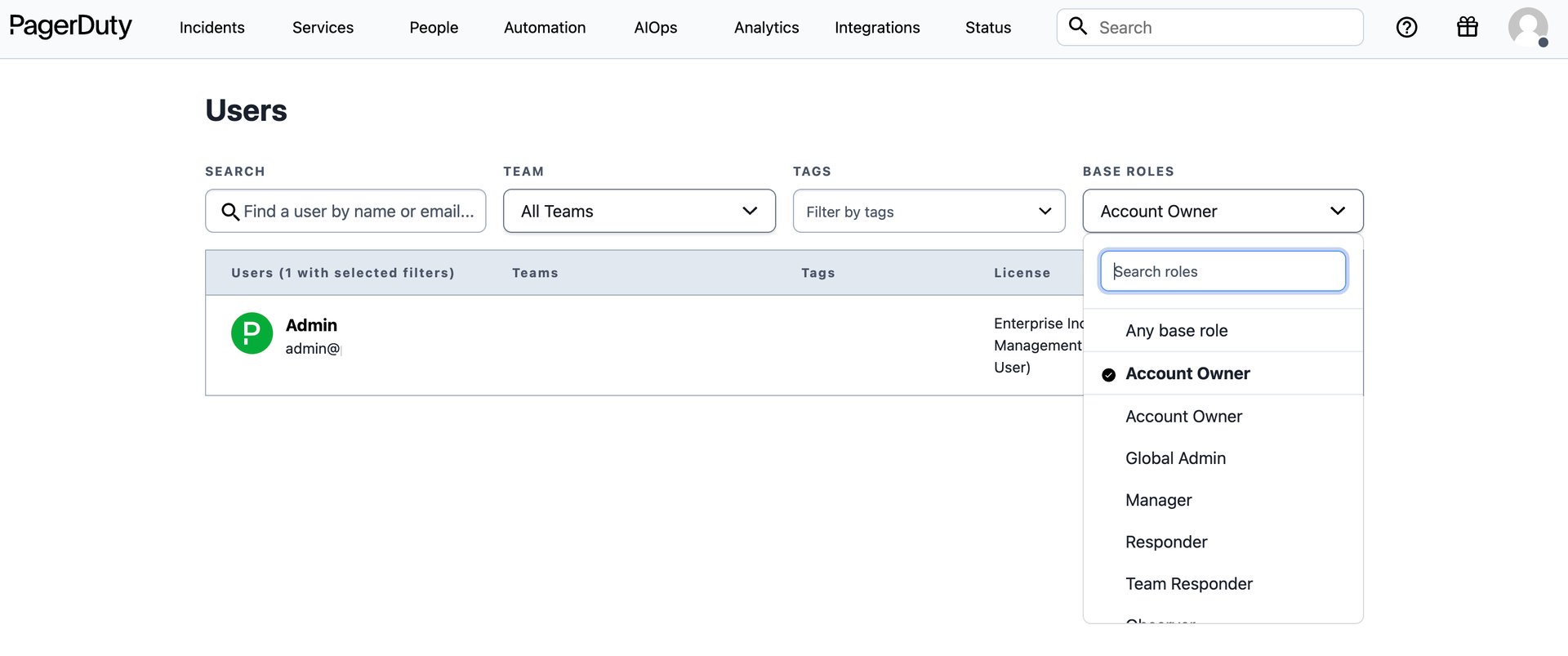Choose Any base role option
The width and height of the screenshot is (1568, 656).
[x=1176, y=331]
